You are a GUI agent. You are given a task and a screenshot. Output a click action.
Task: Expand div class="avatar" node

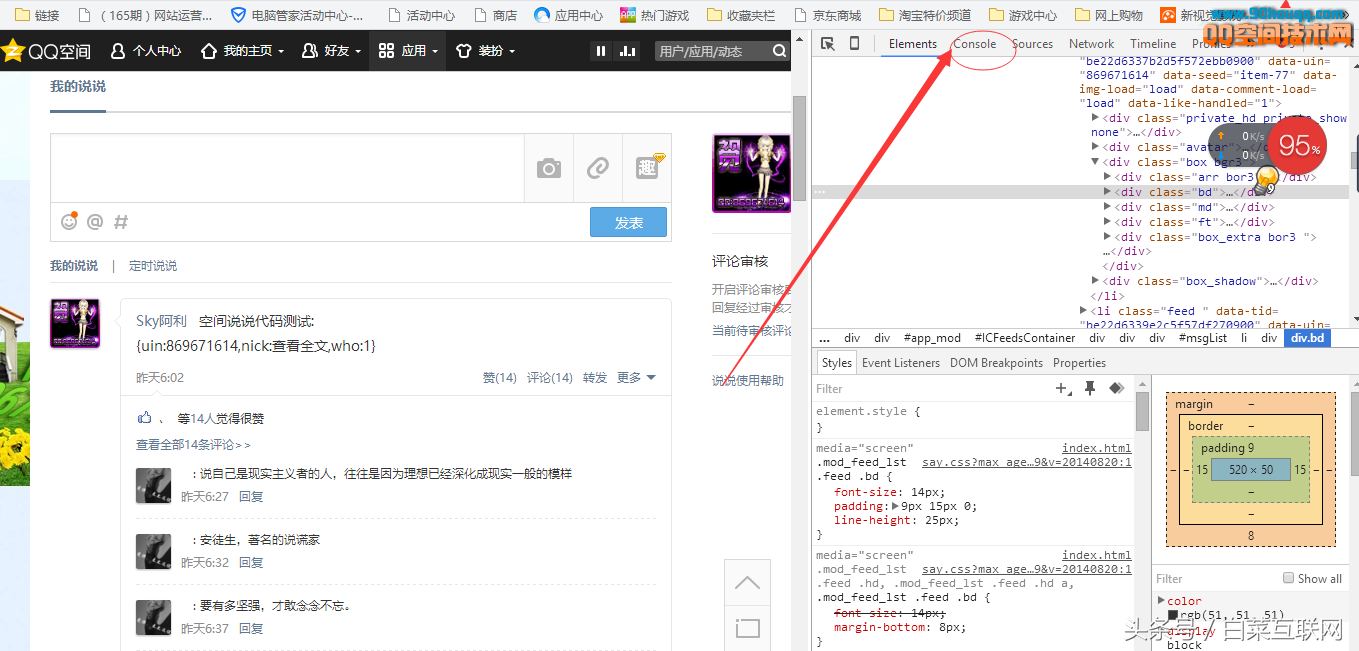point(1095,147)
